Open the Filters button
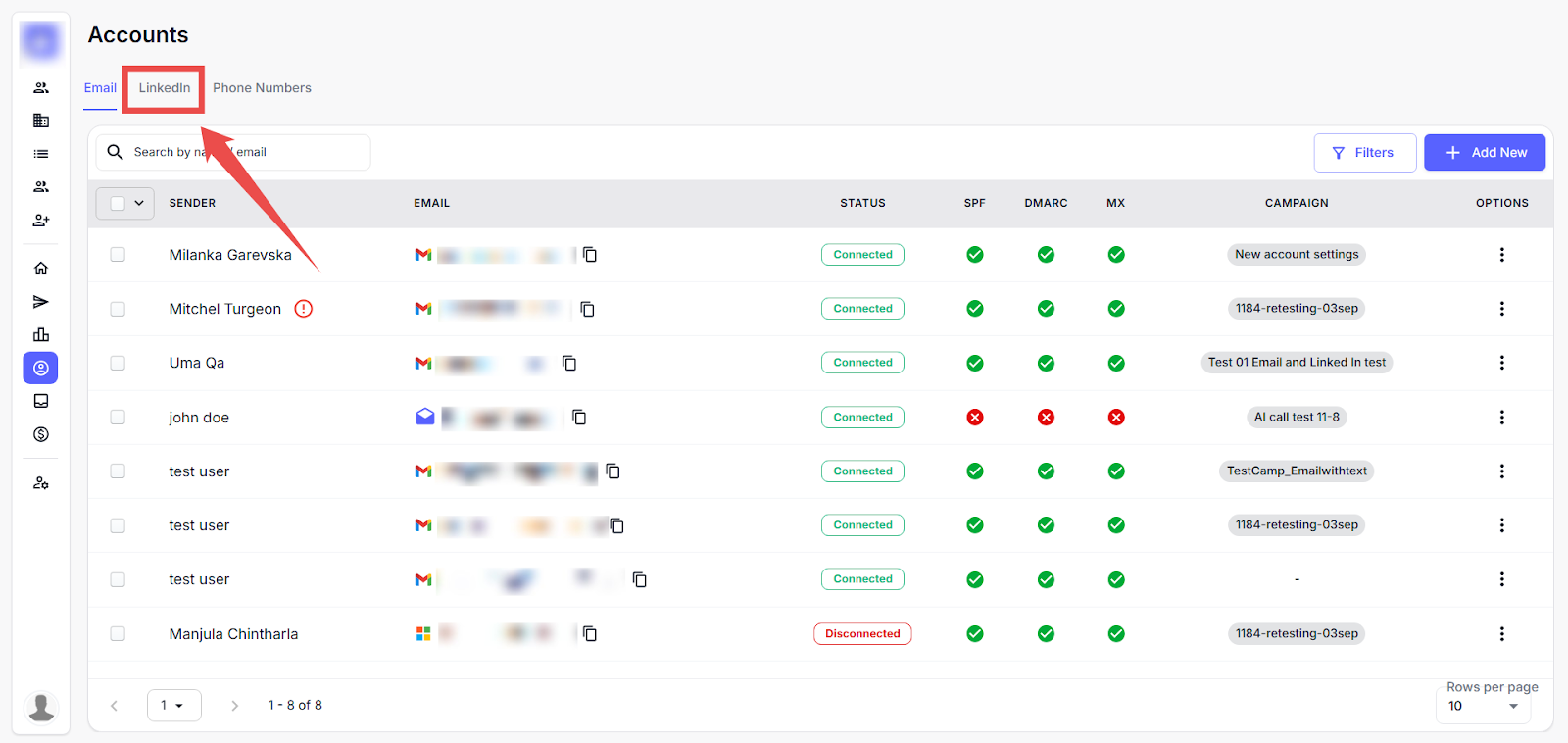 click(1364, 153)
